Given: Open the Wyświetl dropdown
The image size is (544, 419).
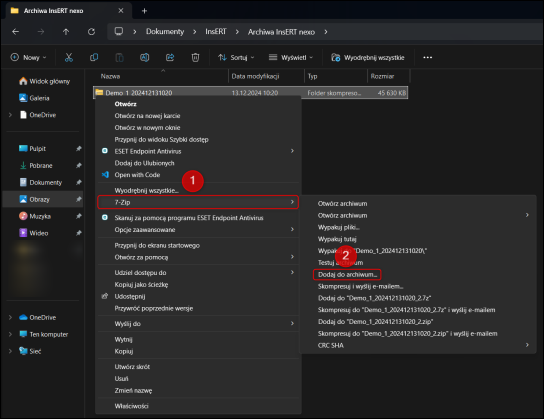Looking at the screenshot, I should pos(291,58).
